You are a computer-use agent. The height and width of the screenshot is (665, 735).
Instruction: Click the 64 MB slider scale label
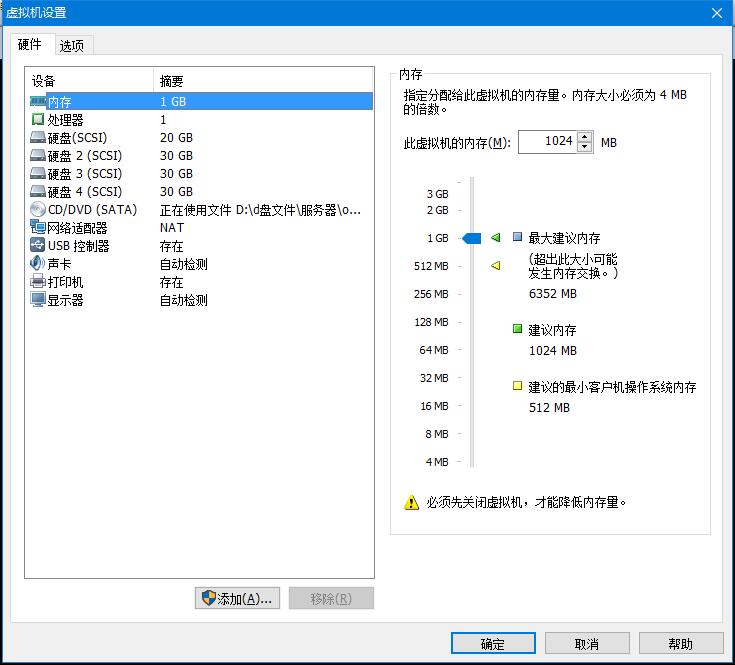click(434, 350)
